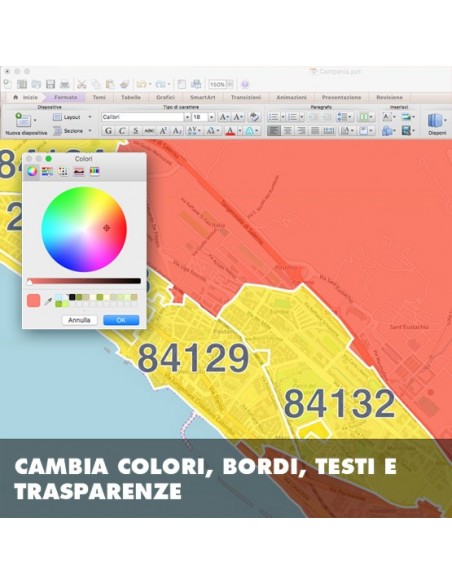Toggle strikethrough abc formatting
This screenshot has width=452, height=584.
tap(149, 131)
